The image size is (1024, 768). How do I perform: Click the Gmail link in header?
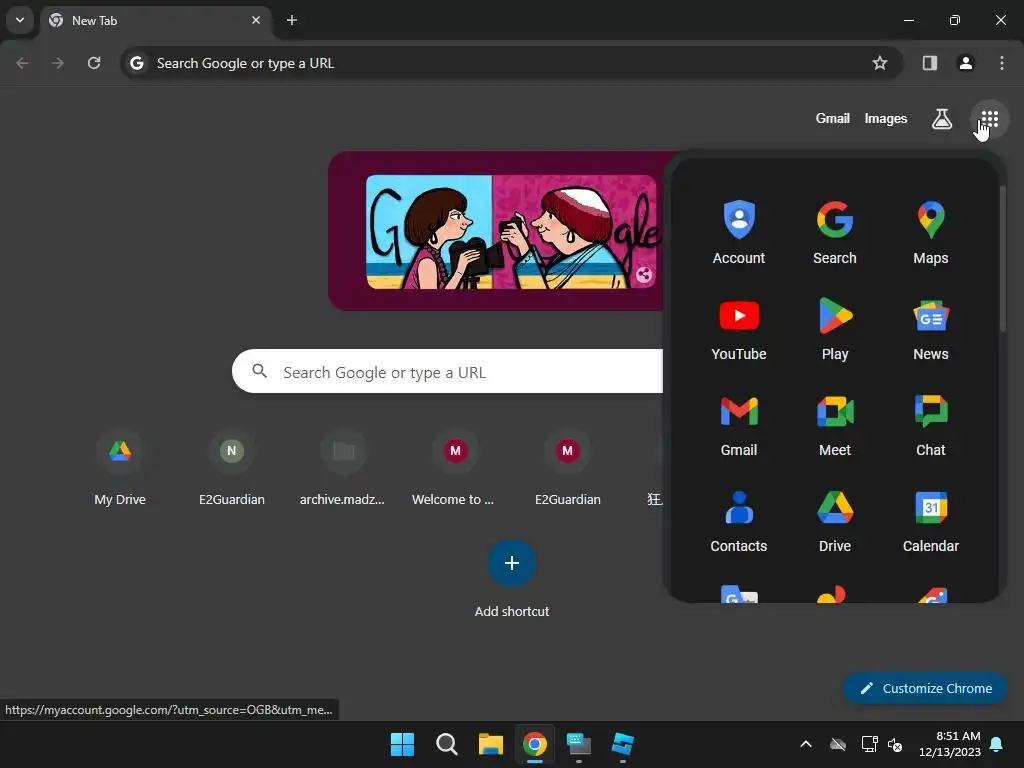point(832,118)
